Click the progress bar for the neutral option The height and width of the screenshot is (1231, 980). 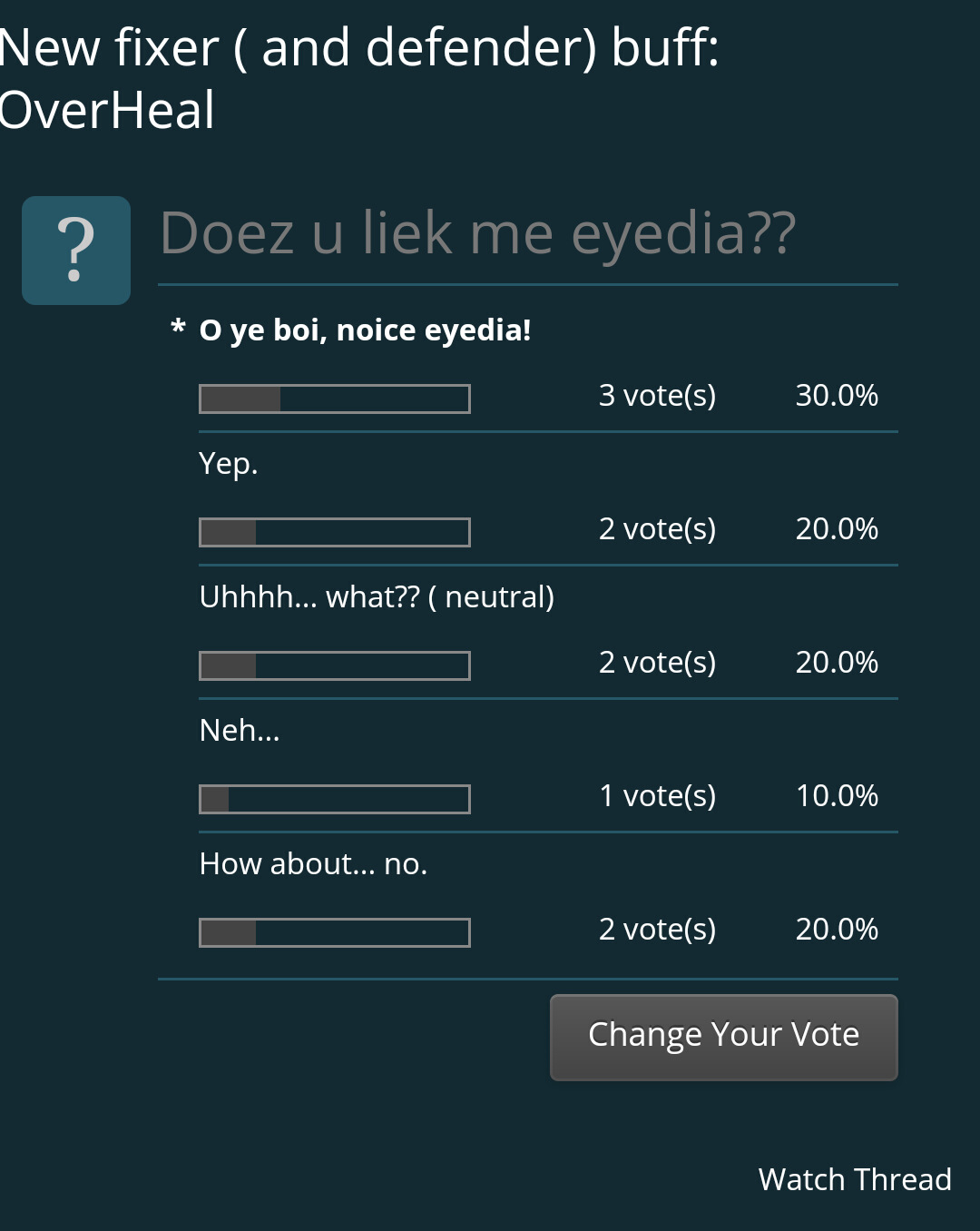335,665
